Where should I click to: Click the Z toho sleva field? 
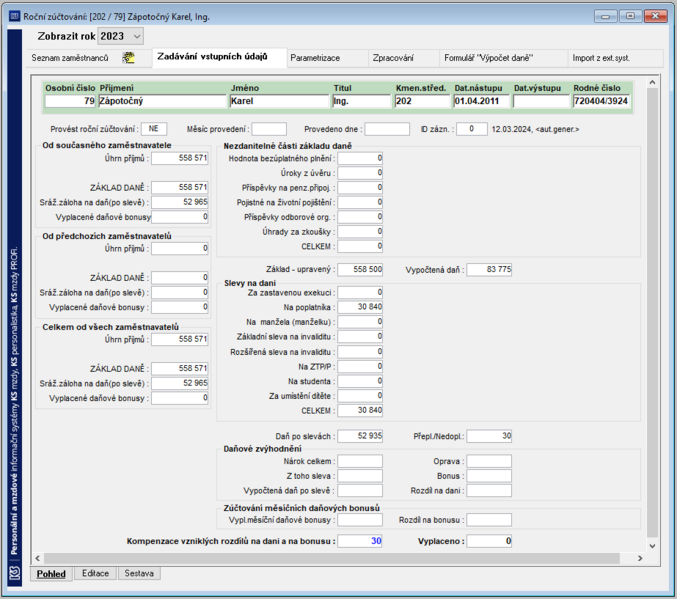360,476
